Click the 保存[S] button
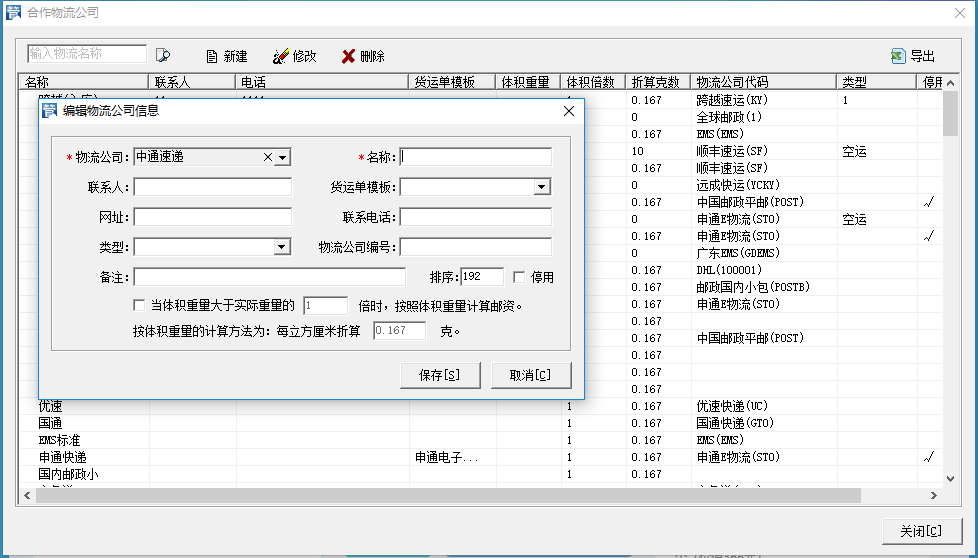Viewport: 978px width, 558px height. coord(440,375)
